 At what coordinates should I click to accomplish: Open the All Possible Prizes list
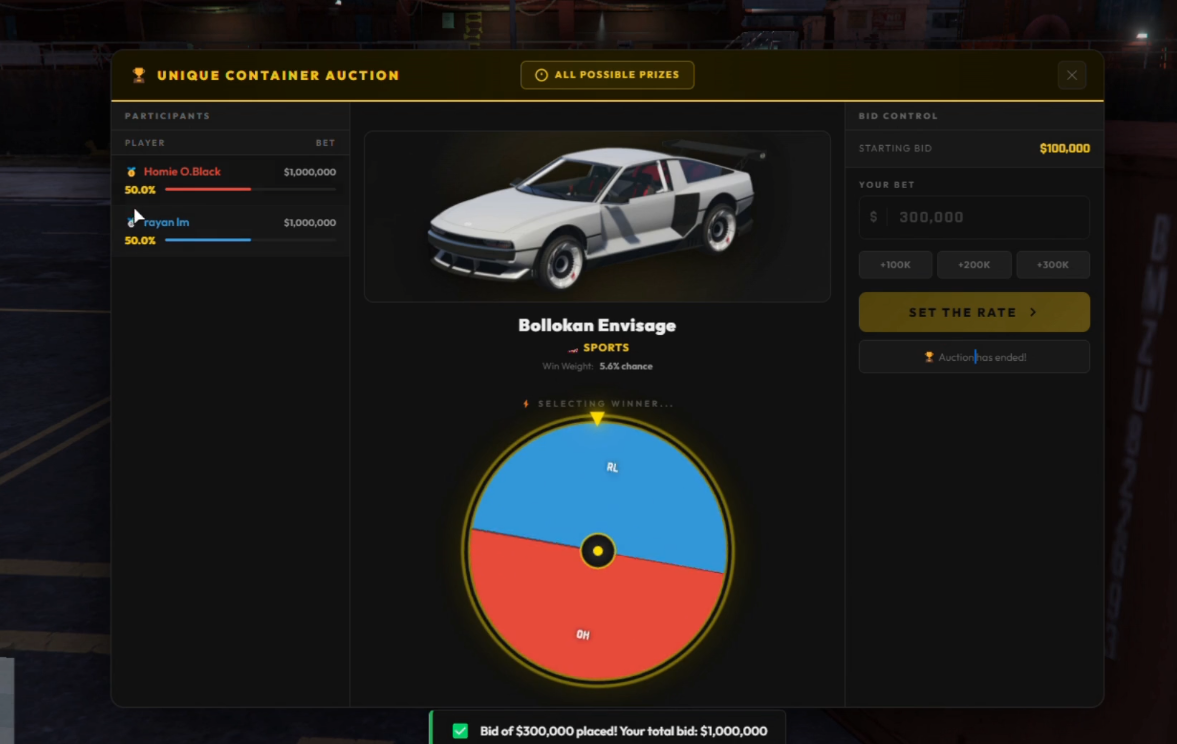point(607,75)
